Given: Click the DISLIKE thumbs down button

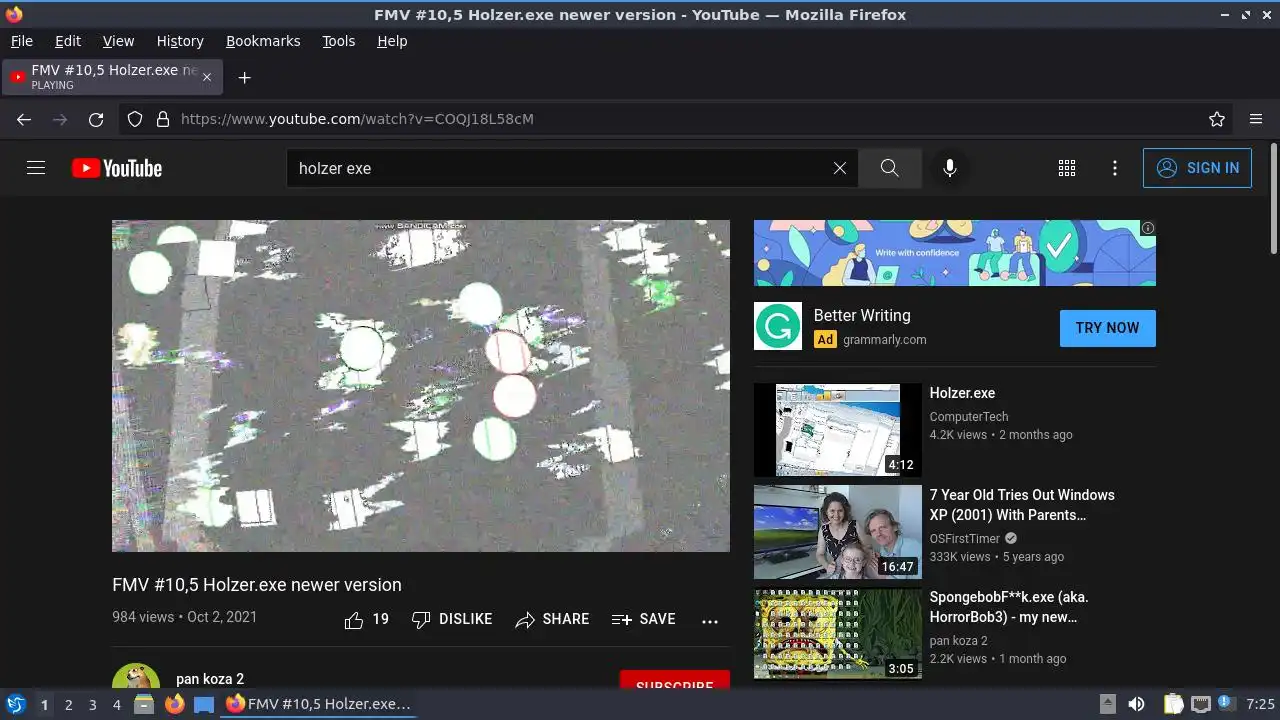Looking at the screenshot, I should click(x=452, y=620).
